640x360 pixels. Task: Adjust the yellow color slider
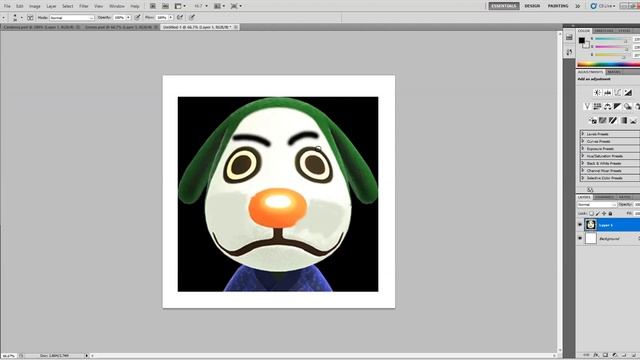click(x=611, y=55)
